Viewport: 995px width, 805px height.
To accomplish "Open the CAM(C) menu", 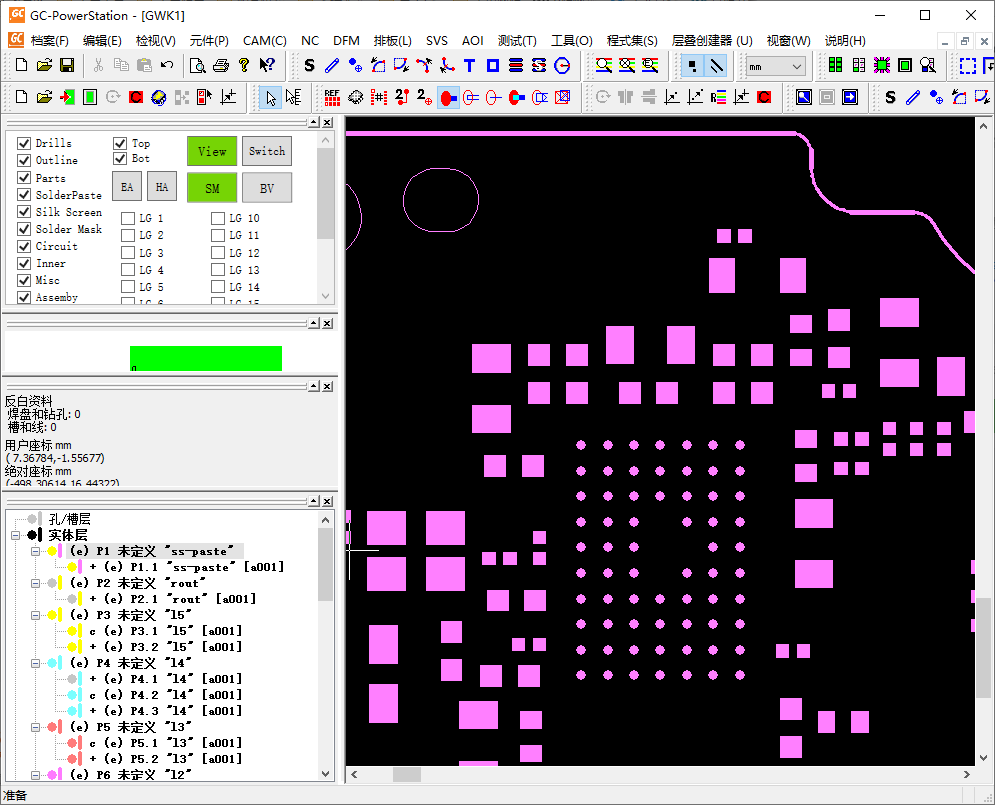I will 264,41.
